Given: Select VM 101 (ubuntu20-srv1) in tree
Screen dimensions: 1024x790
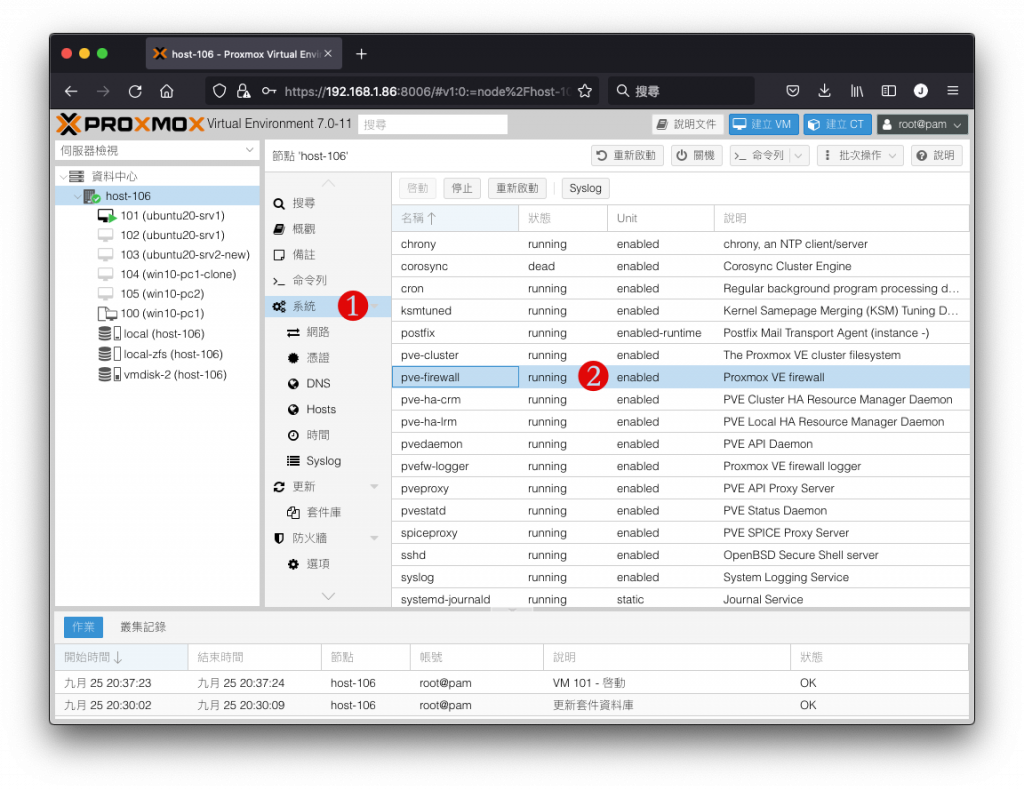Looking at the screenshot, I should pos(172,215).
